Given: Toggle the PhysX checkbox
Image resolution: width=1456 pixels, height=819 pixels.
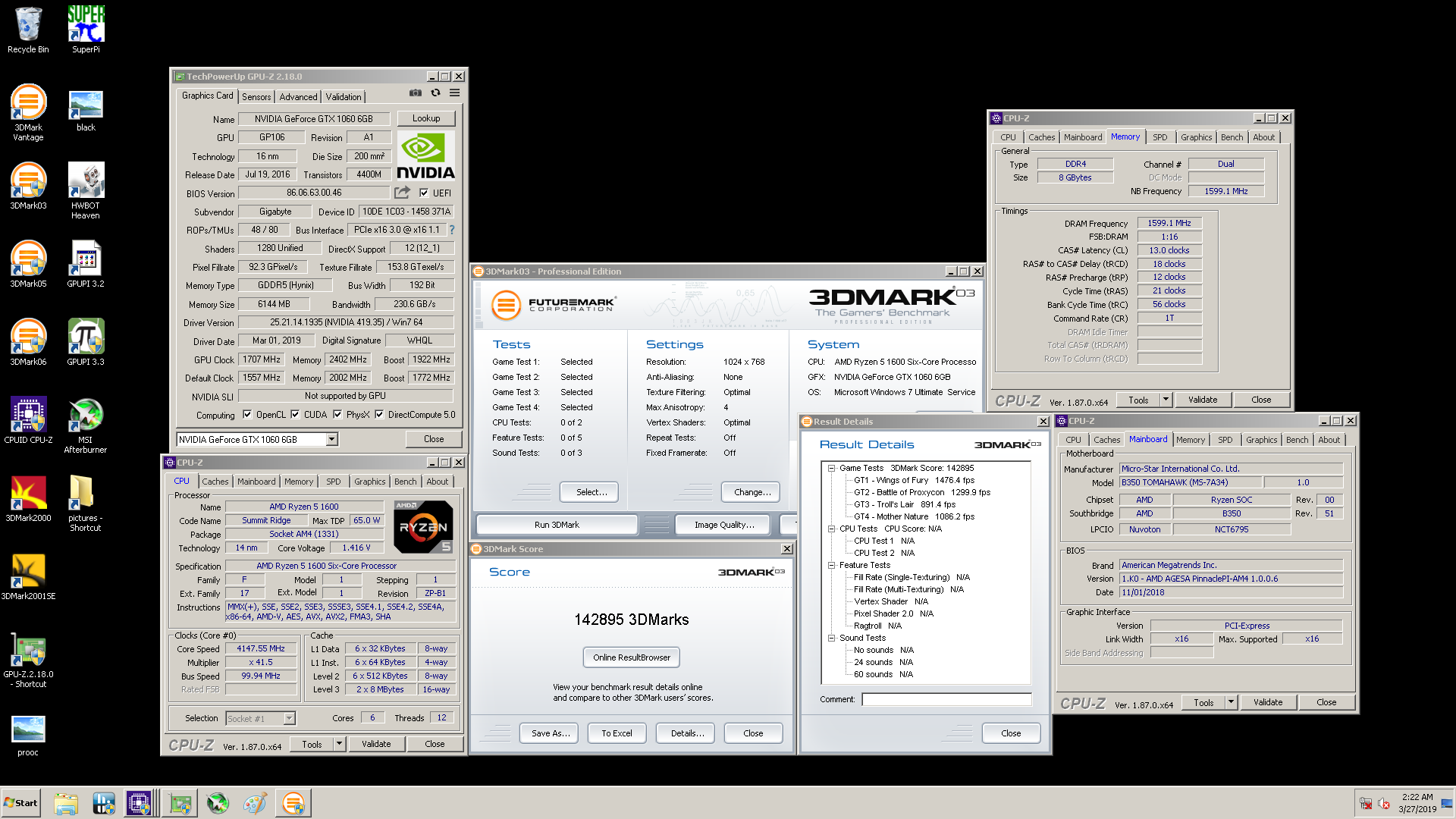Looking at the screenshot, I should (x=337, y=415).
